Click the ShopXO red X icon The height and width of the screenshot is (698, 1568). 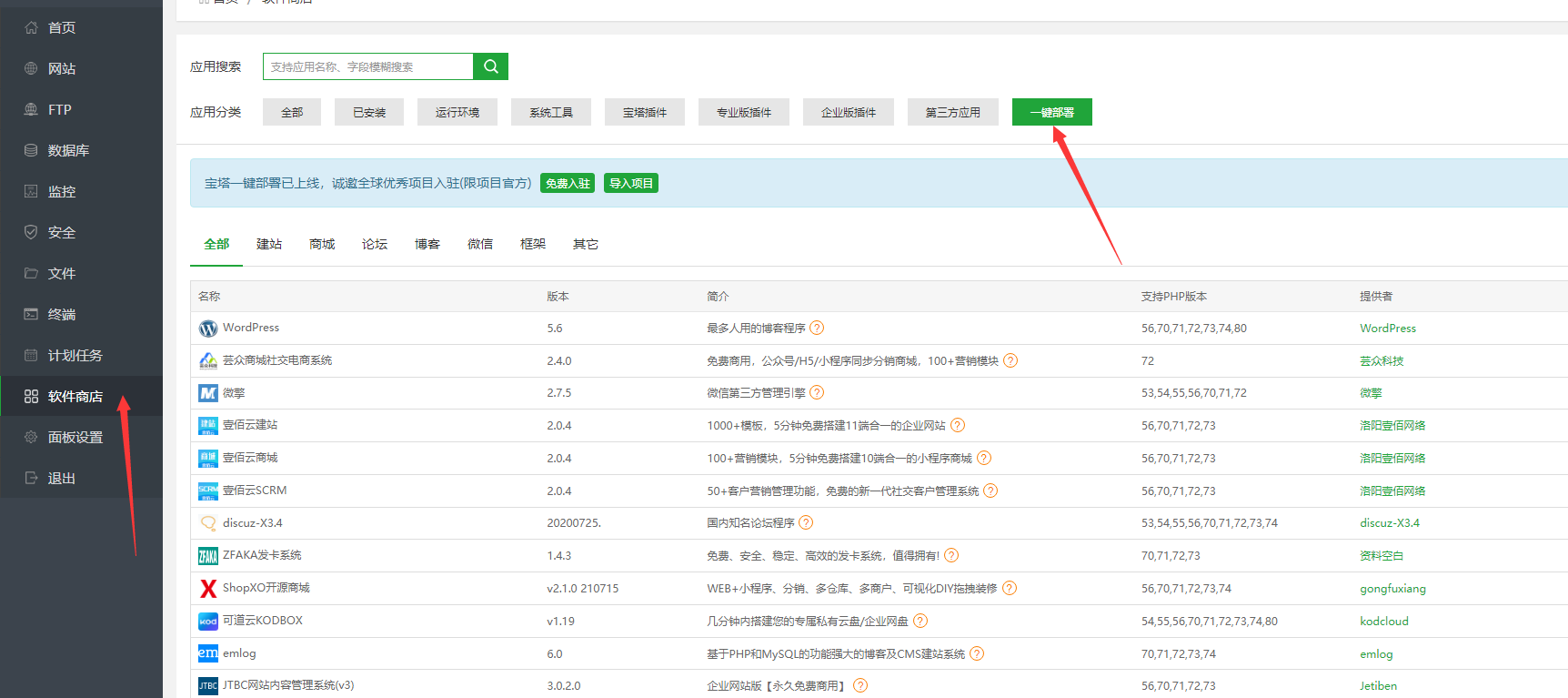208,589
